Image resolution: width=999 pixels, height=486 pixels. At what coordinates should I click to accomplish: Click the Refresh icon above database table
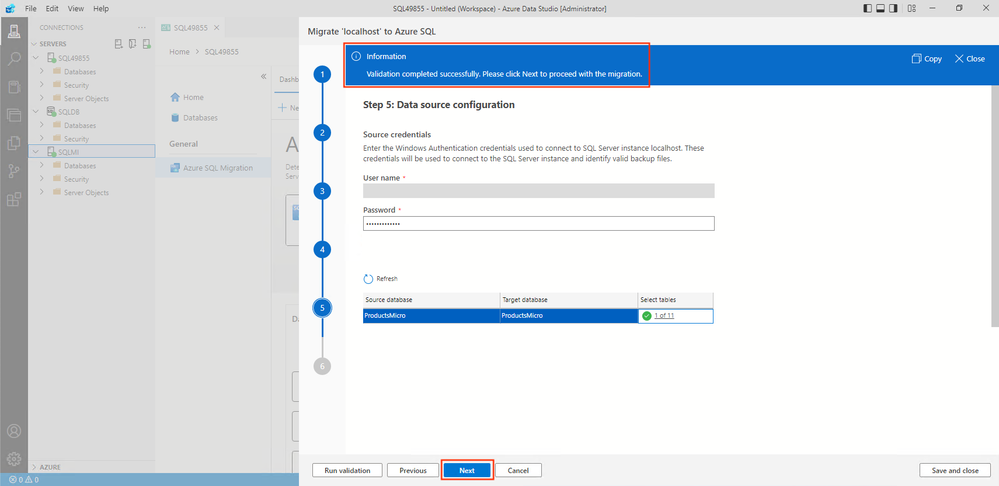coord(368,279)
